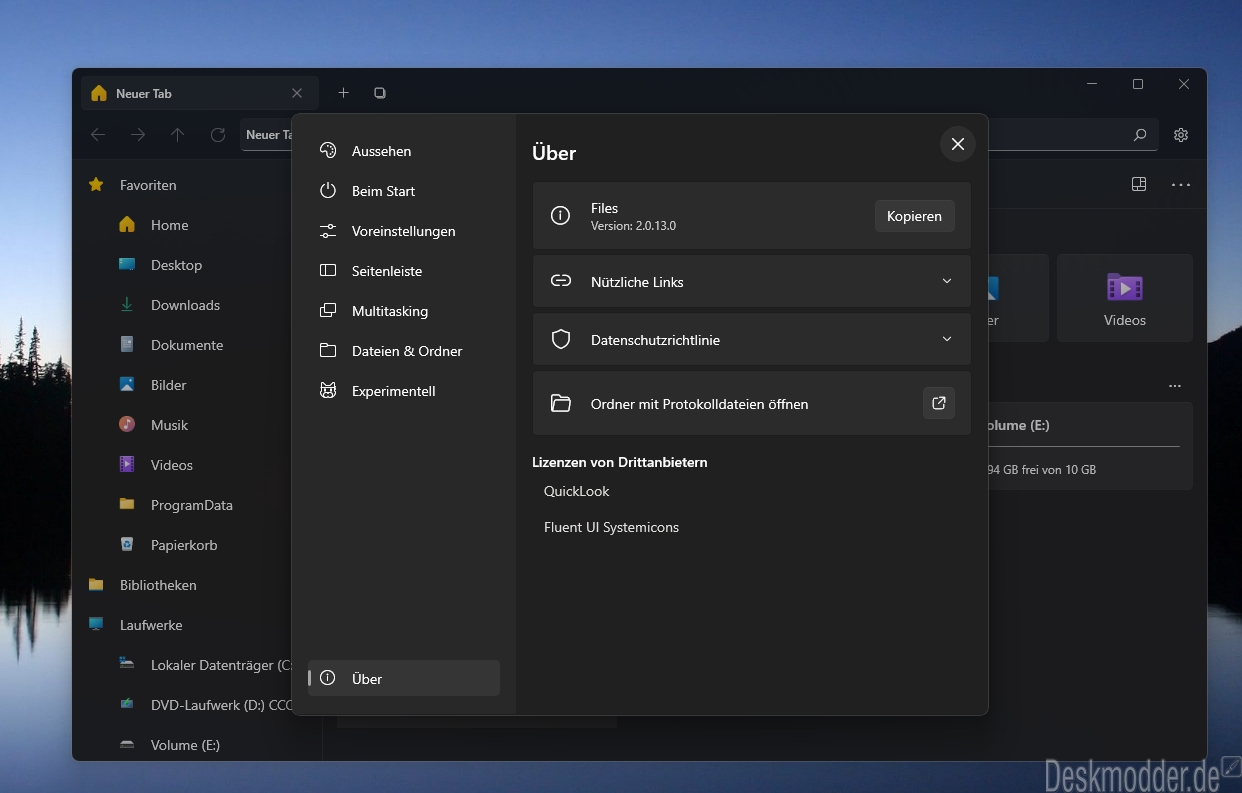
Task: Go up one folder level
Action: coord(178,135)
